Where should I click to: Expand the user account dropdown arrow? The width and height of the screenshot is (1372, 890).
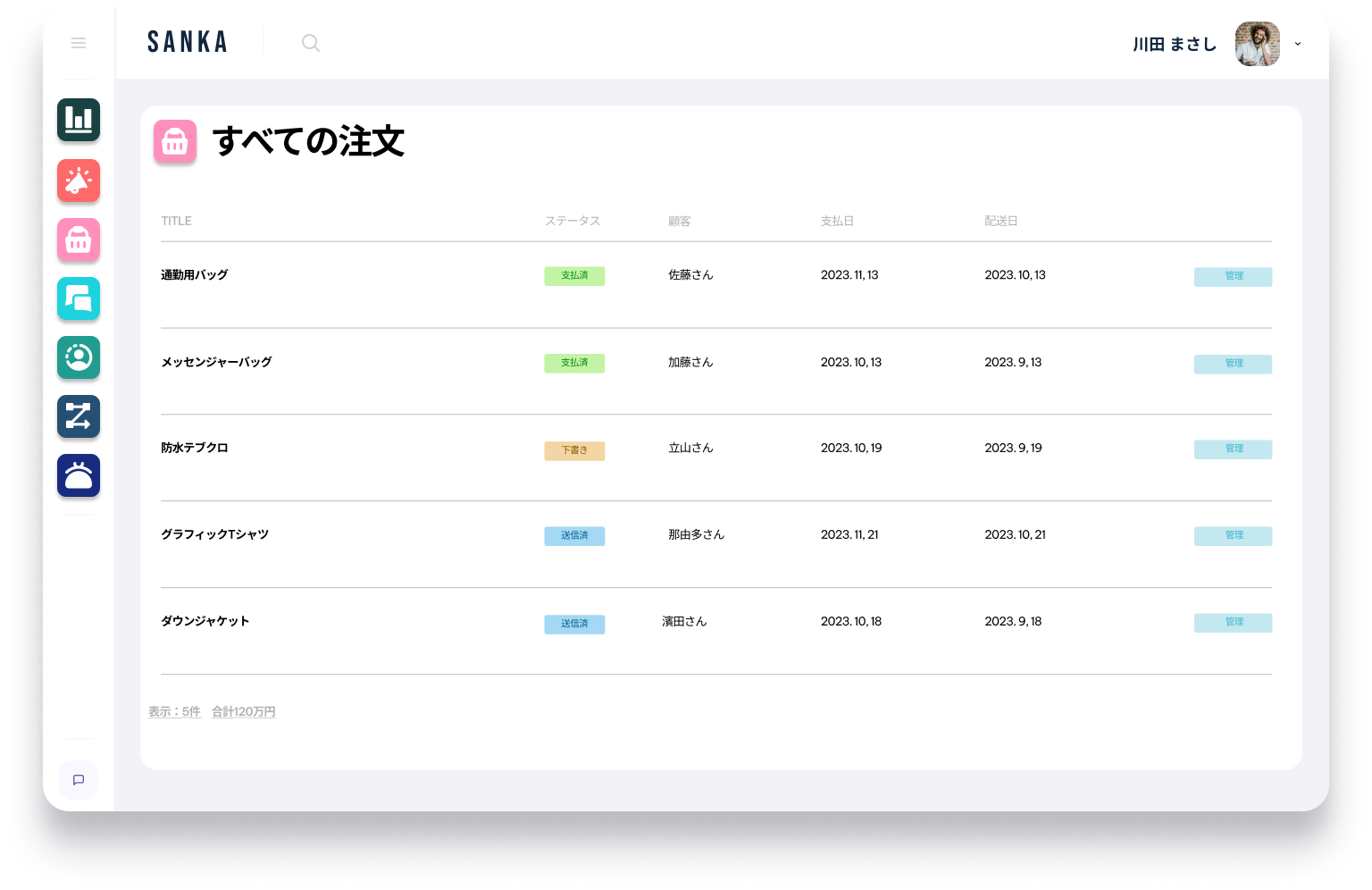(x=1298, y=44)
